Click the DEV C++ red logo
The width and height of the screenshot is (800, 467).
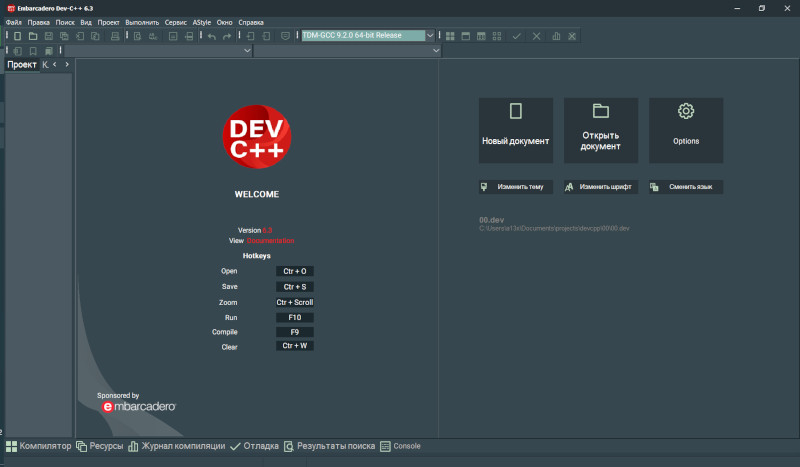pyautogui.click(x=257, y=136)
